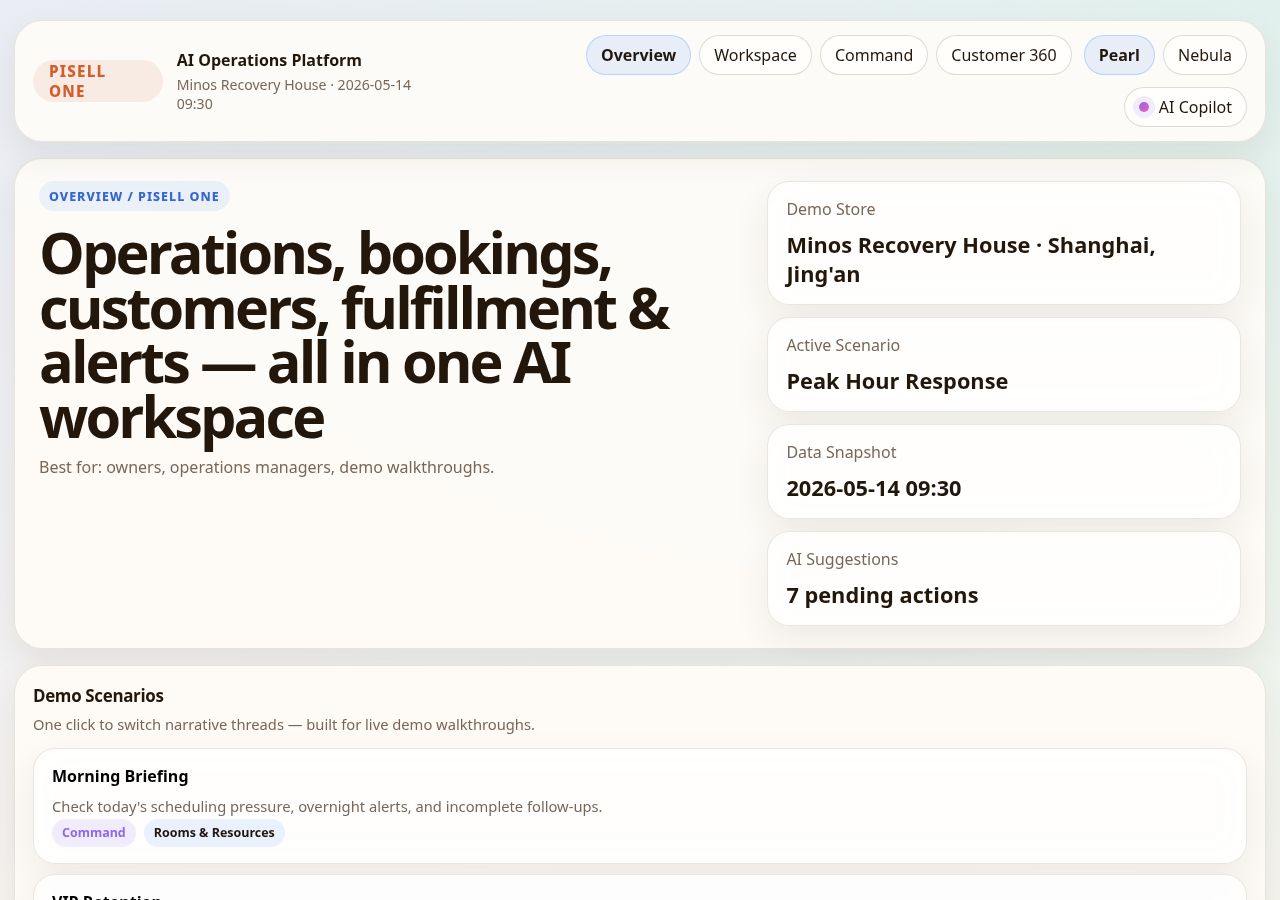Go to the Command tab
This screenshot has width=1280, height=900.
pos(874,55)
